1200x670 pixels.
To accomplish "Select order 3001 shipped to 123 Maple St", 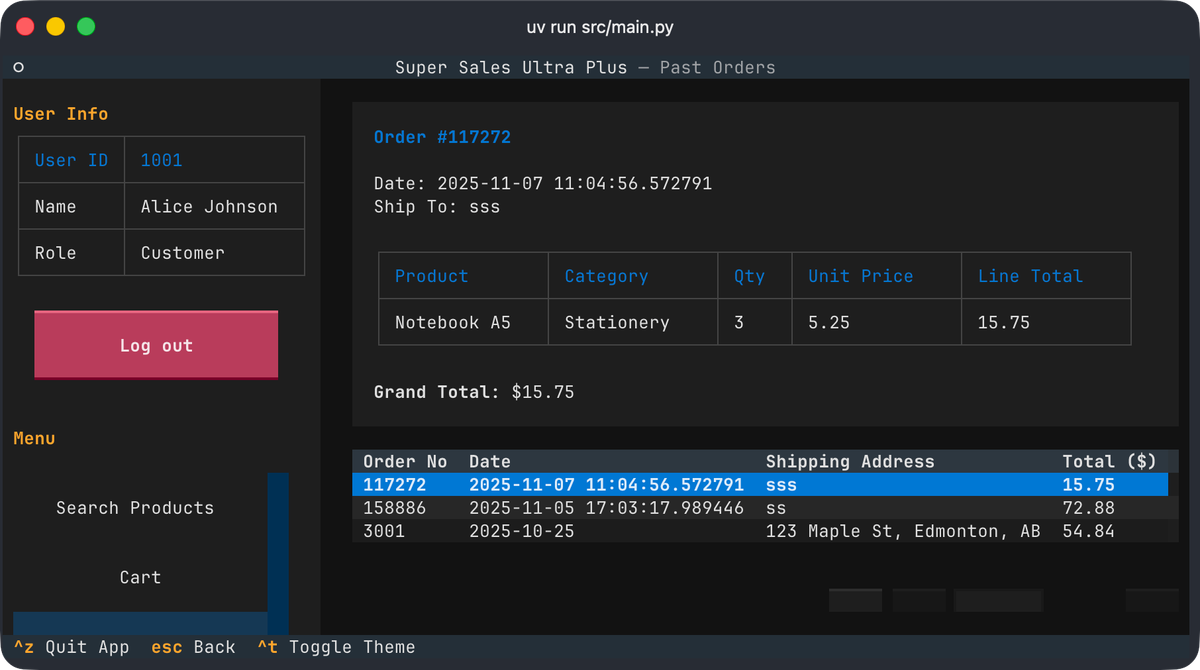I will 600,531.
